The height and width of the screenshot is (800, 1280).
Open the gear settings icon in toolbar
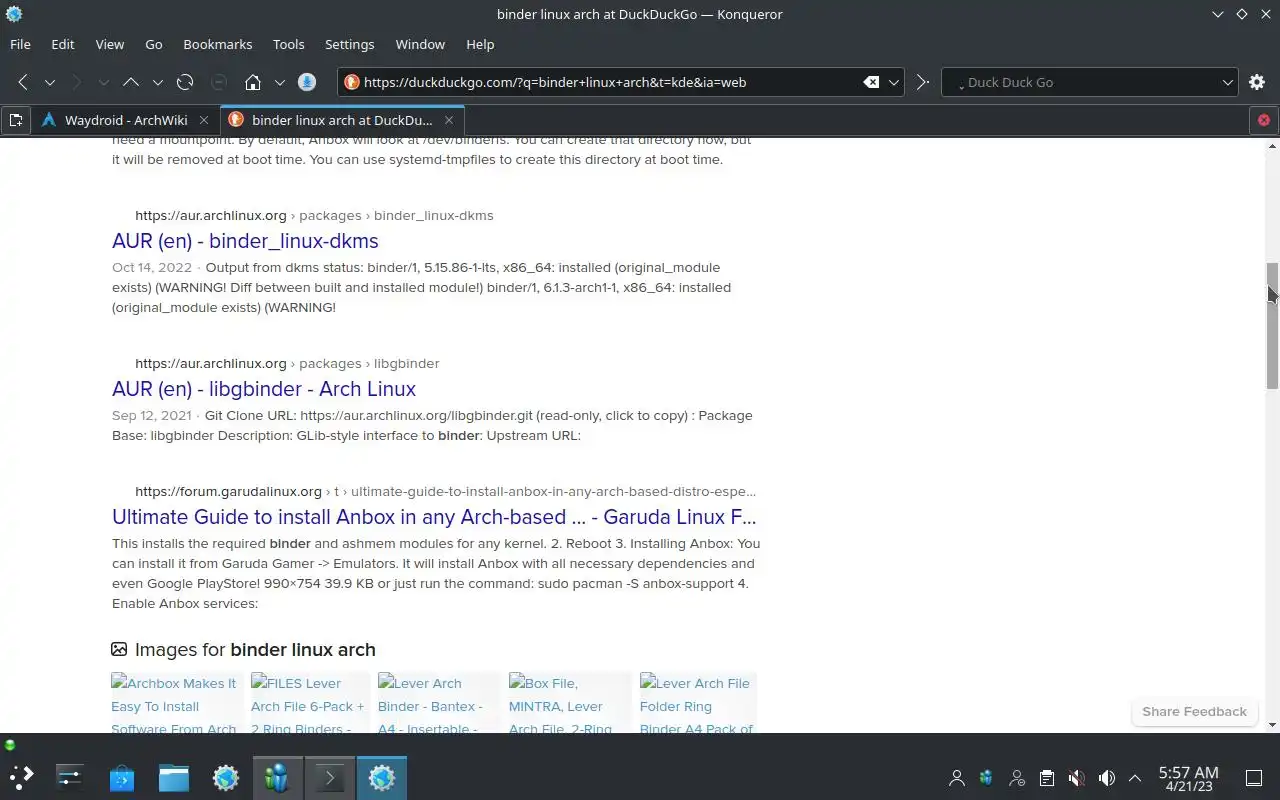[x=1257, y=82]
